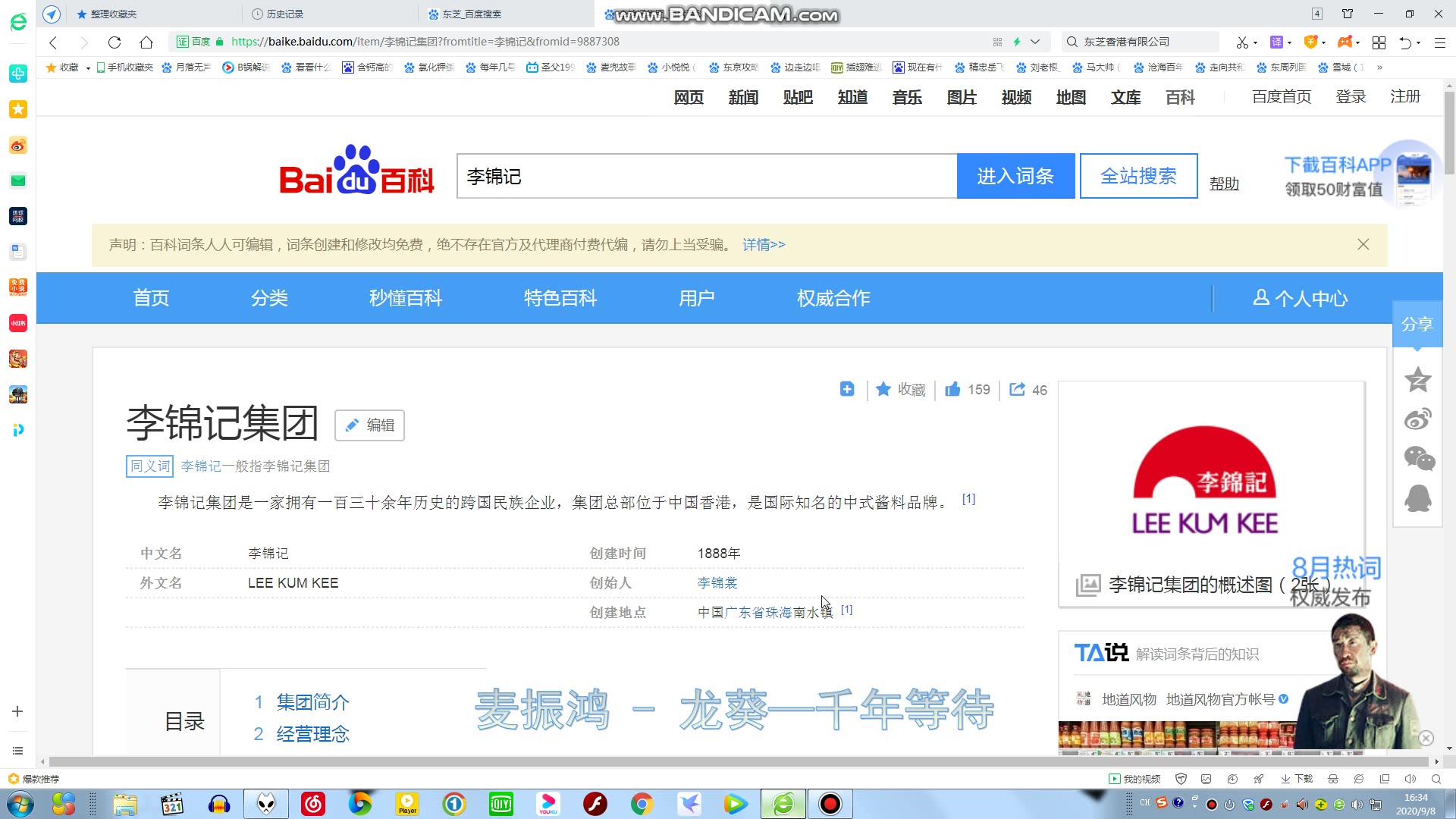
Task: Open the 详情>> link in notice
Action: [x=764, y=244]
